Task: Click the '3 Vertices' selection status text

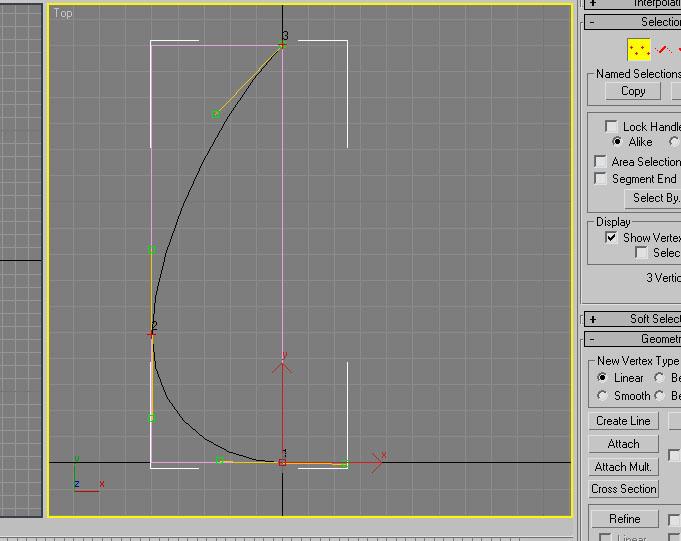Action: point(663,278)
